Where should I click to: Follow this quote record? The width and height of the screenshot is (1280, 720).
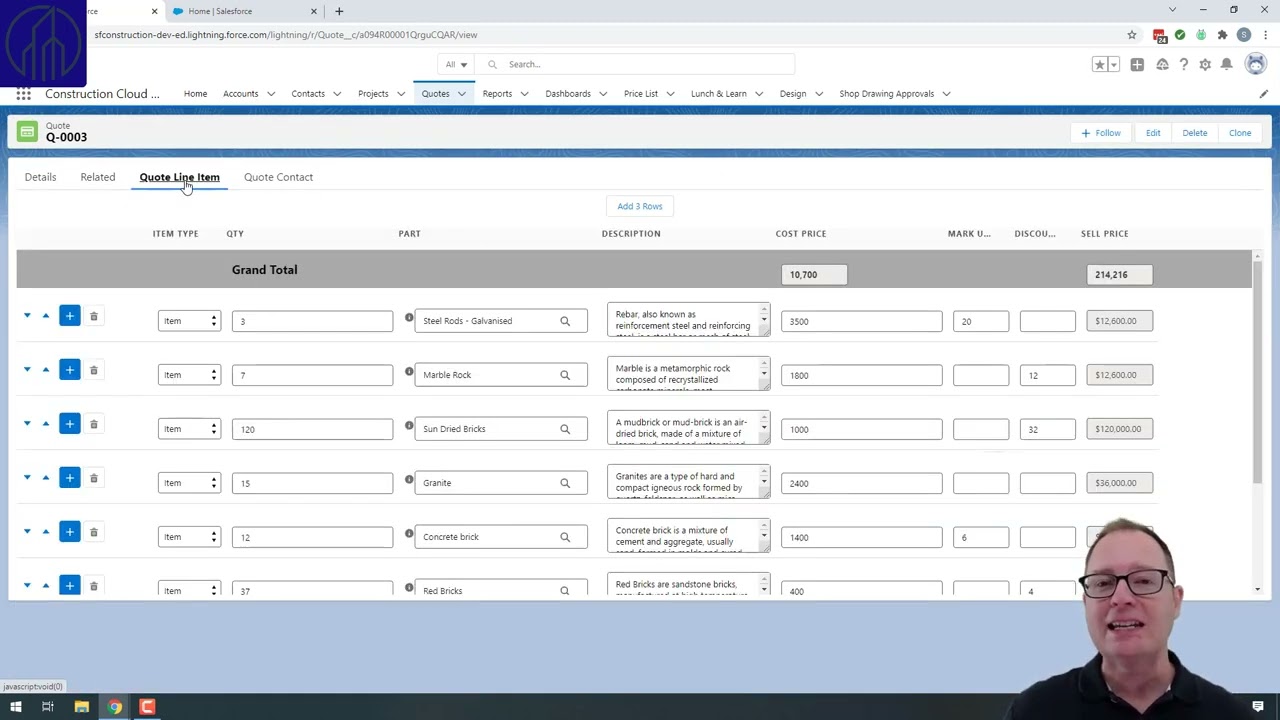point(1101,133)
